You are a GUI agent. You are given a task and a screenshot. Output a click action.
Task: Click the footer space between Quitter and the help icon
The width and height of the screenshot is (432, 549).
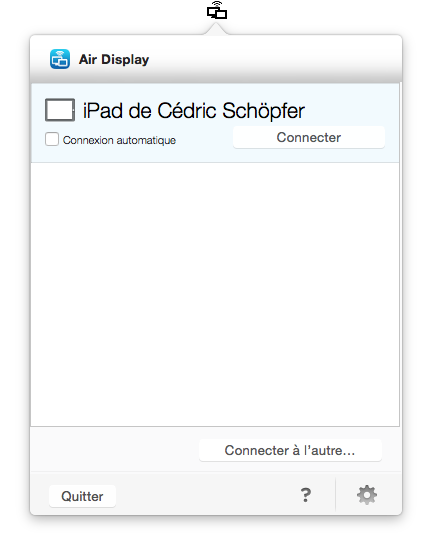click(207, 495)
